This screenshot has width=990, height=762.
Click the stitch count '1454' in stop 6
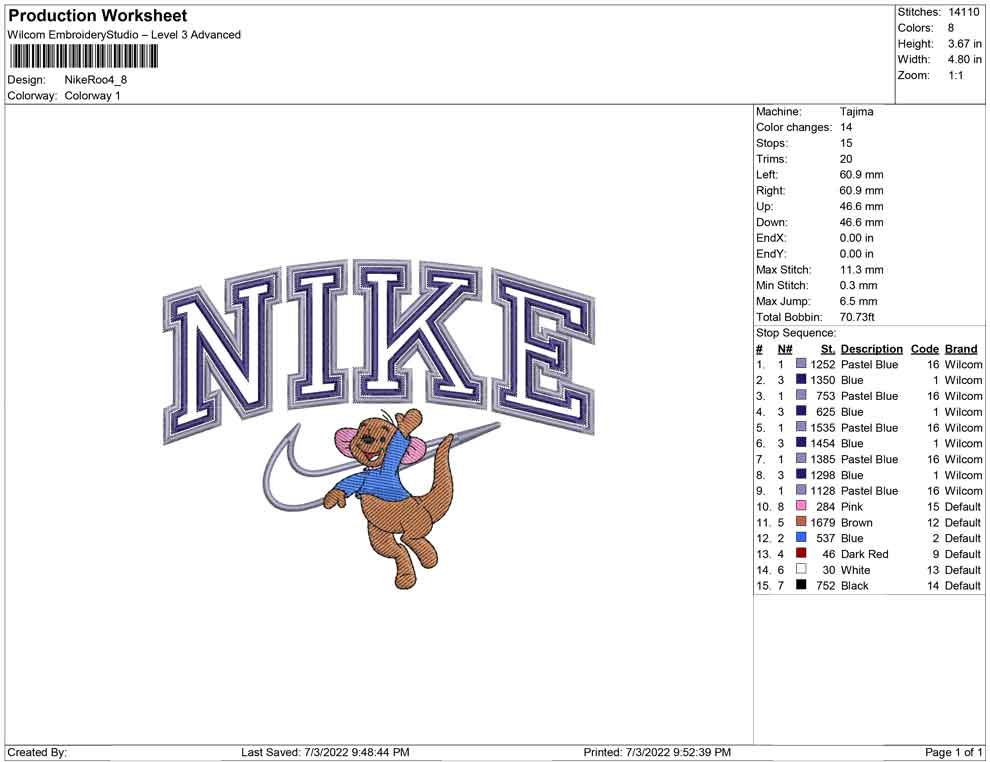coord(823,443)
